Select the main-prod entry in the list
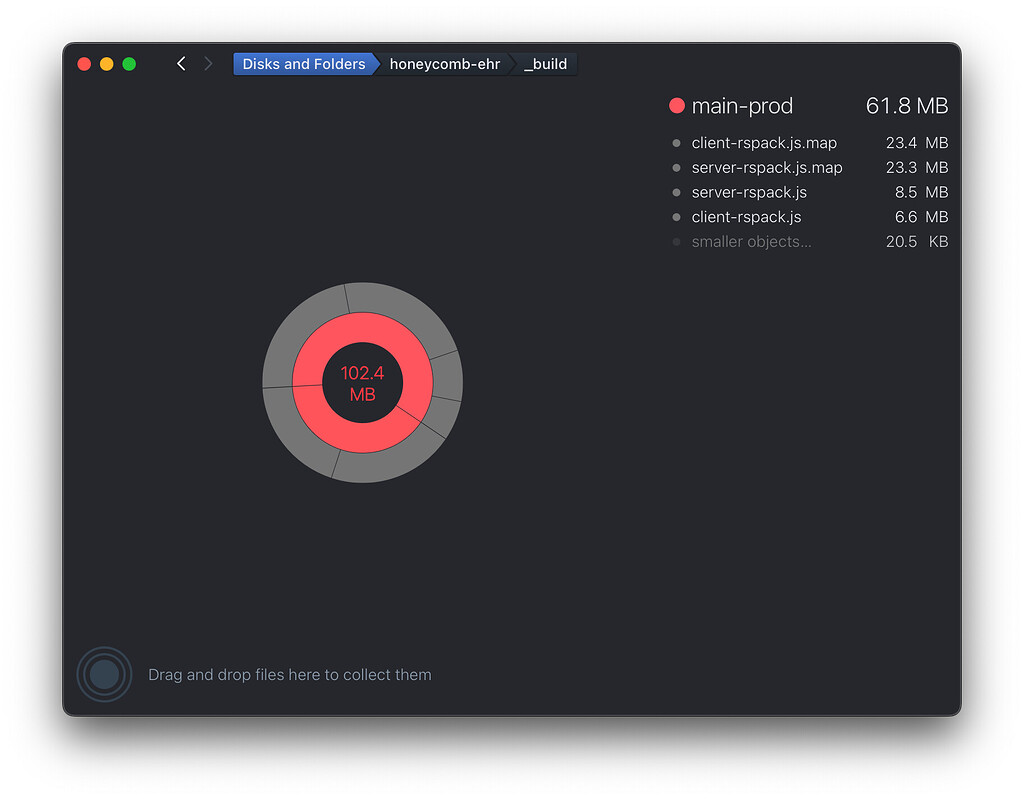Image resolution: width=1024 pixels, height=799 pixels. point(743,105)
